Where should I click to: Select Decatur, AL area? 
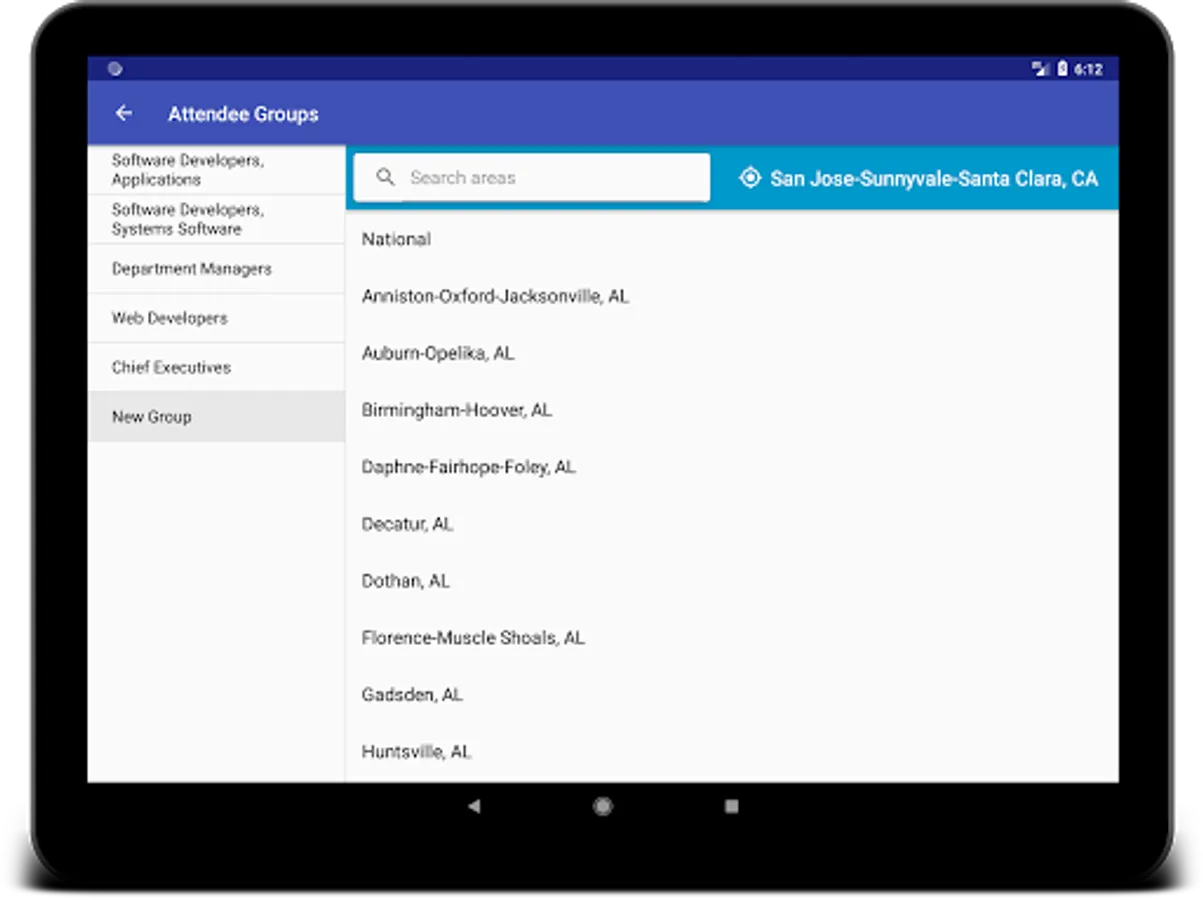(732, 524)
